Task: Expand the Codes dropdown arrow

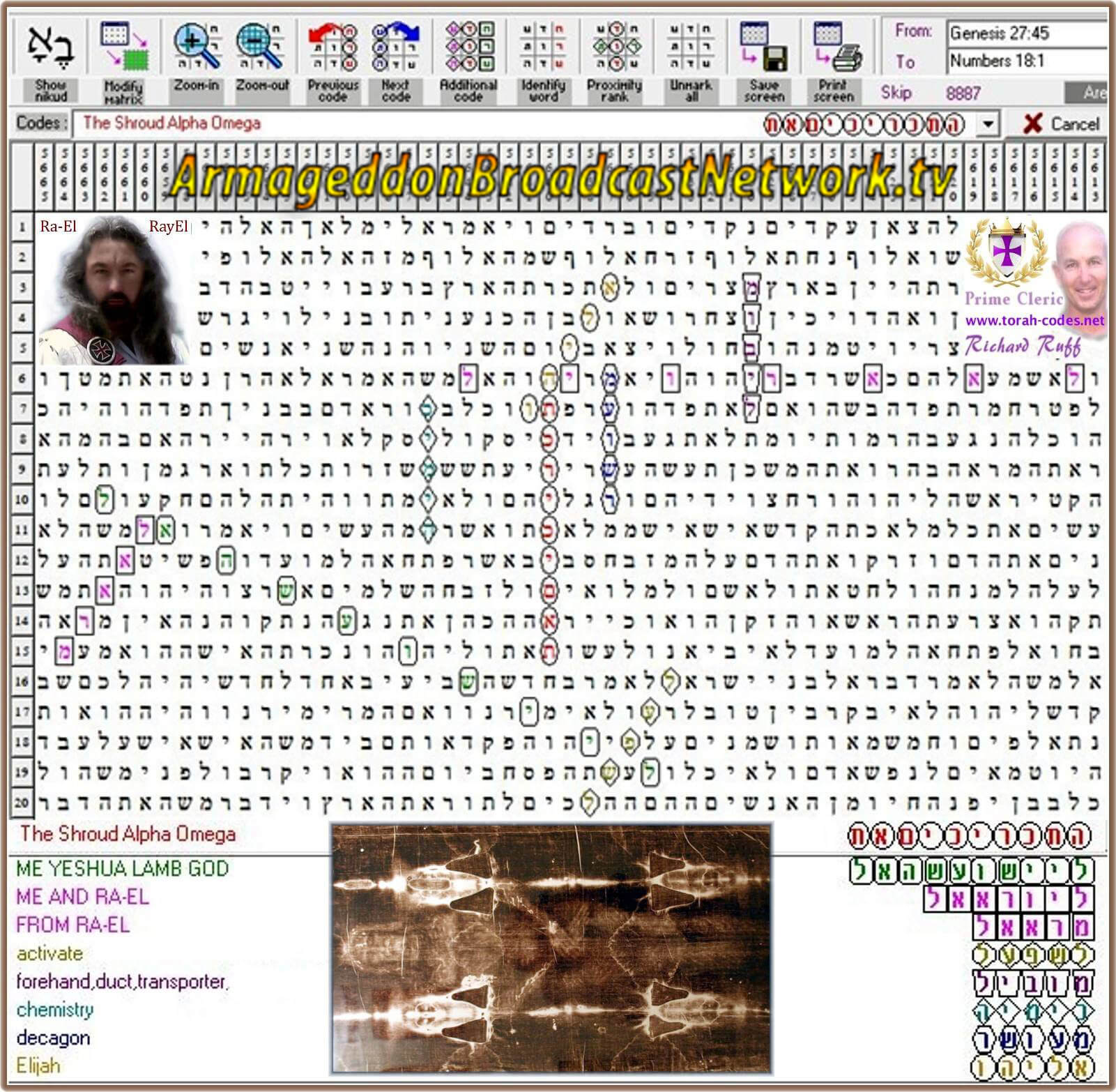Action: coord(988,125)
